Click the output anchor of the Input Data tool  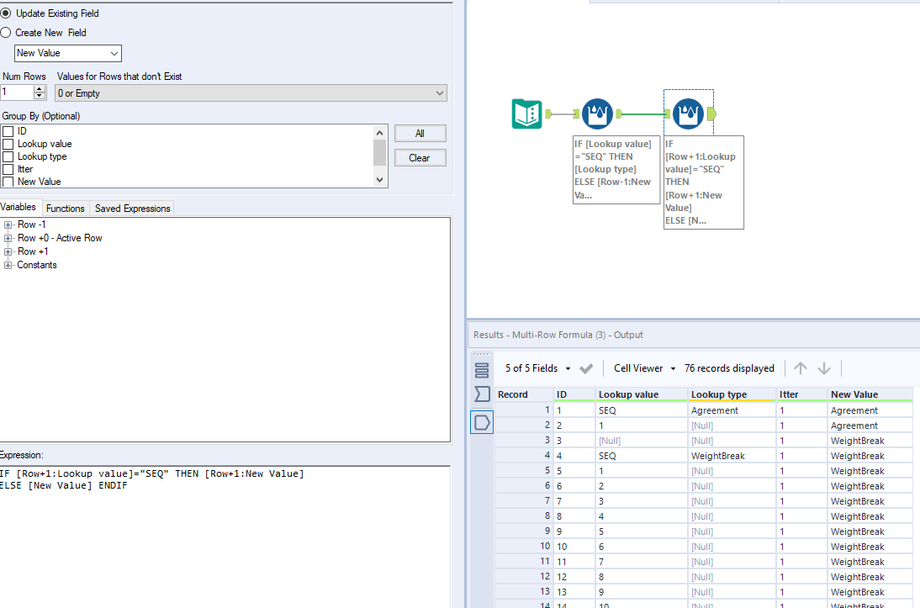tap(548, 114)
